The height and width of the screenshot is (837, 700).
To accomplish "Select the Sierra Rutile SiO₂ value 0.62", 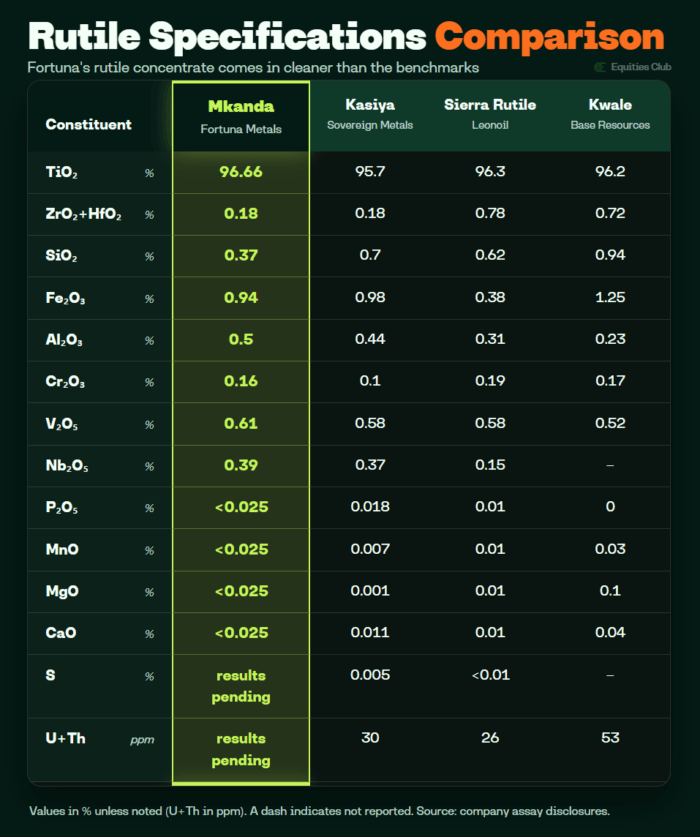I will click(490, 255).
